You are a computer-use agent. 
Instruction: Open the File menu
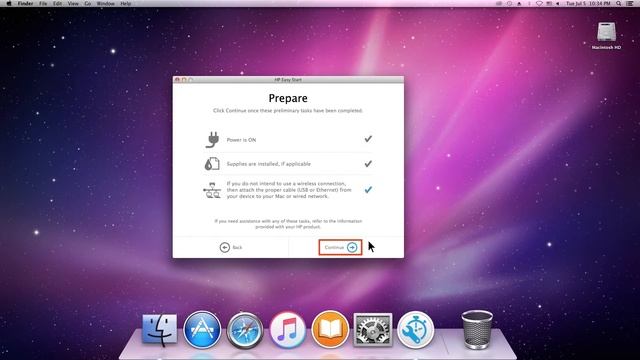(43, 3)
